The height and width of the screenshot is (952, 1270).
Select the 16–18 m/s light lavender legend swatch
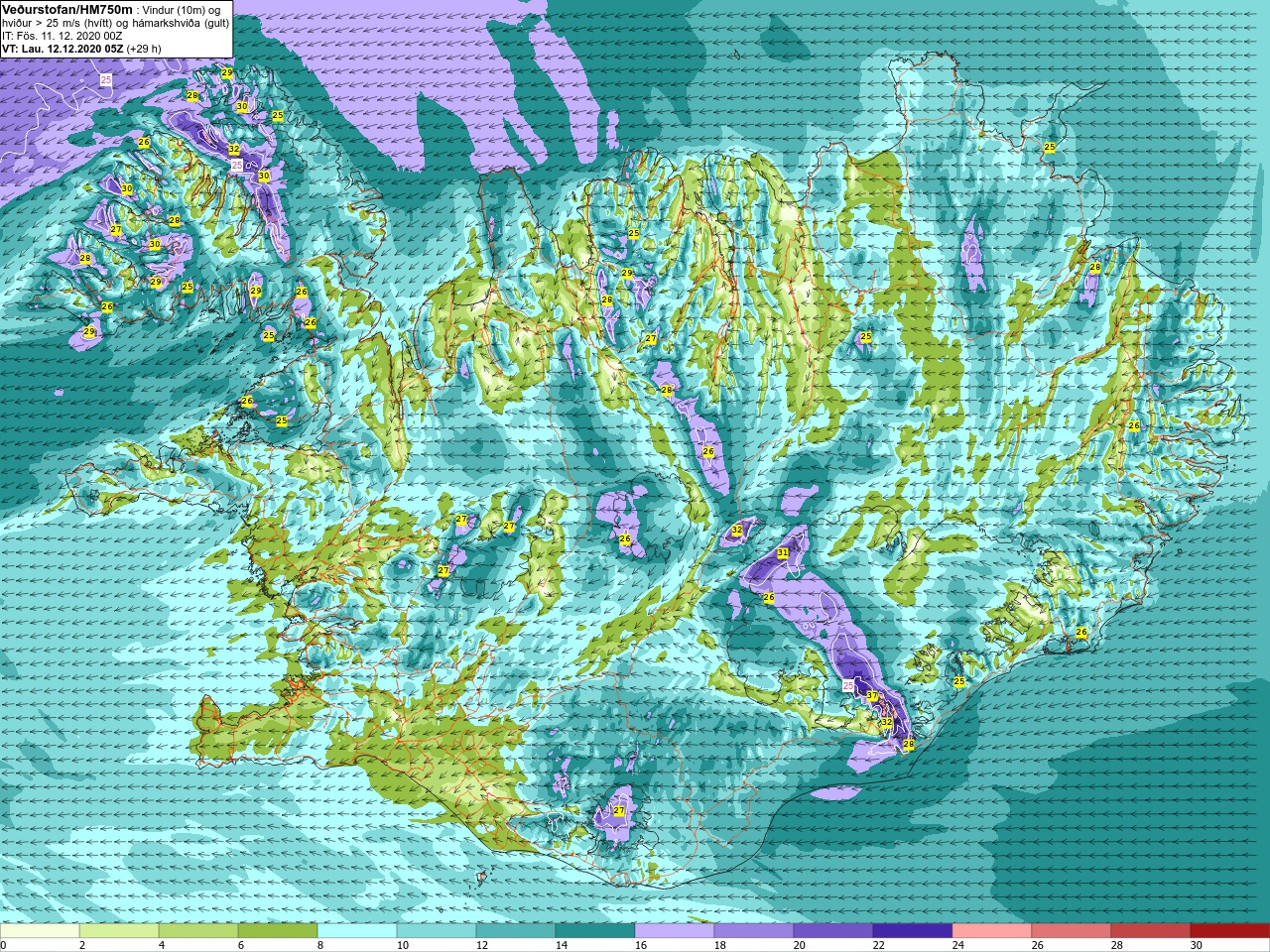[x=675, y=930]
